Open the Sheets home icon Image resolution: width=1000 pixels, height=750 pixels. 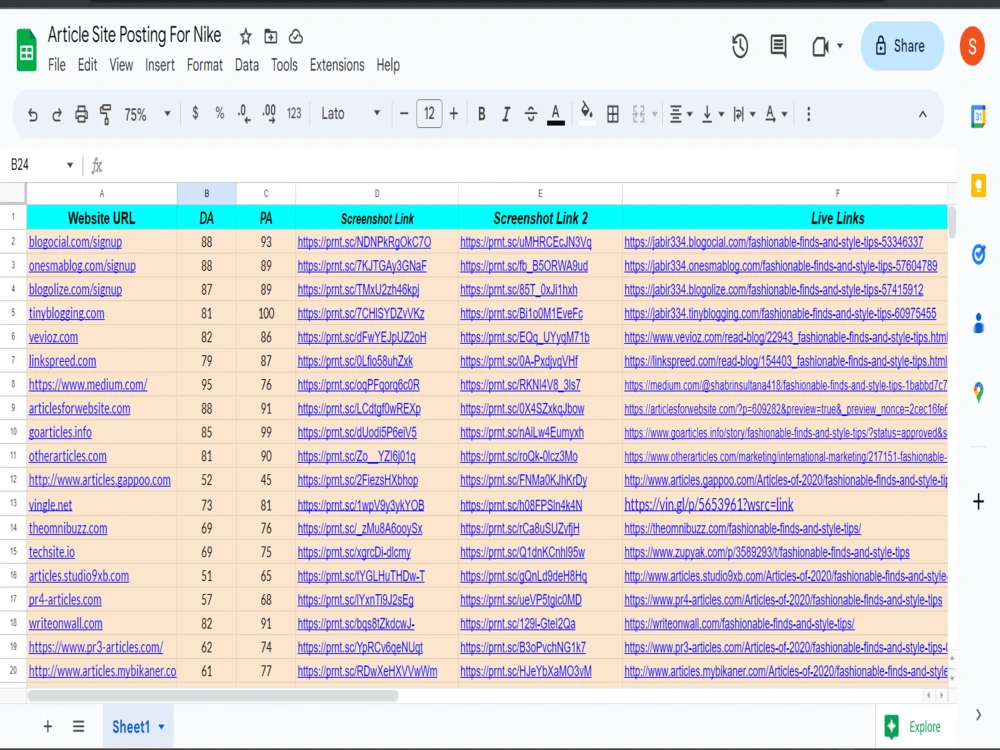pos(26,50)
